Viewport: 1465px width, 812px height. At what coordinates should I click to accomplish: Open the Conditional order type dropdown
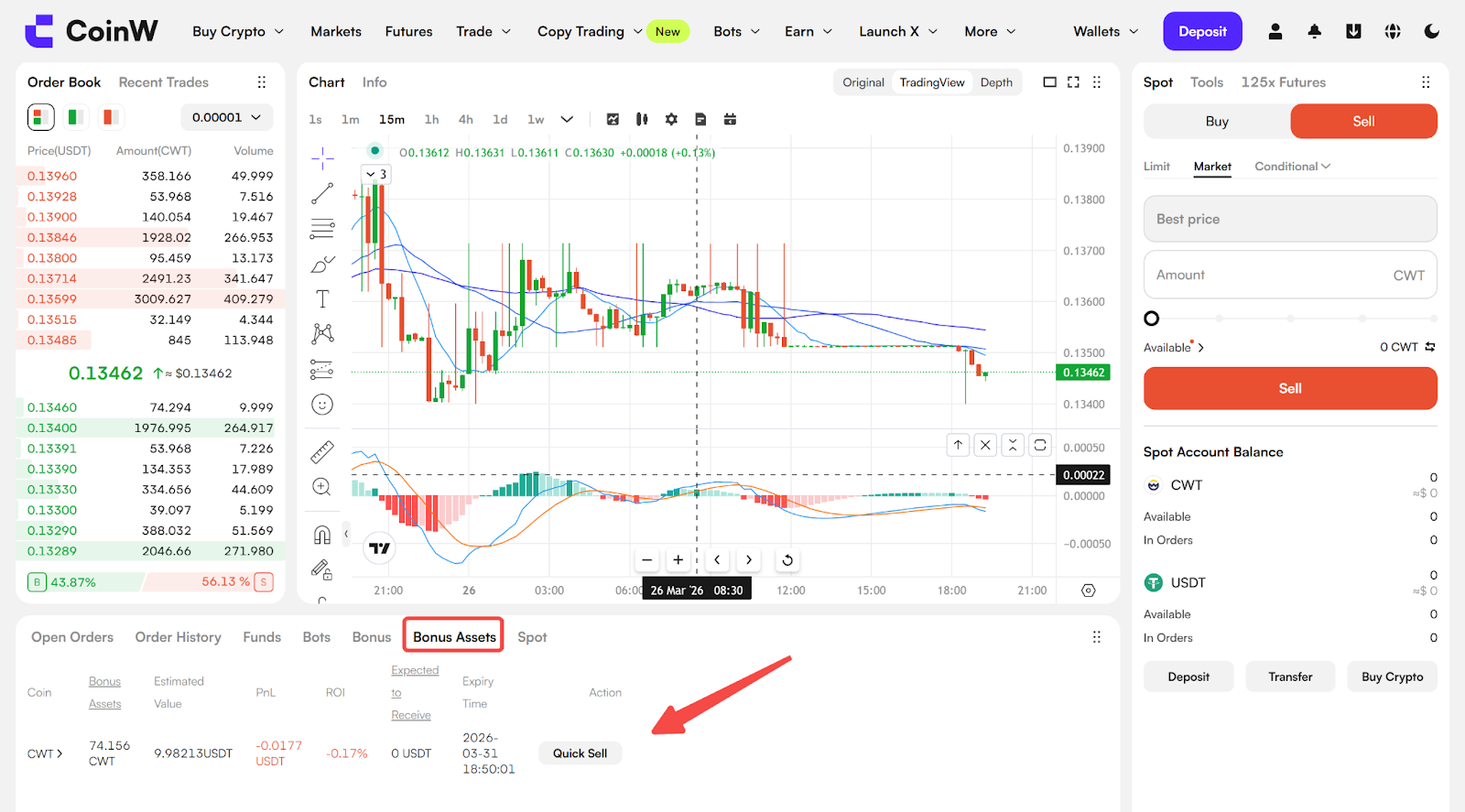[x=1293, y=167]
